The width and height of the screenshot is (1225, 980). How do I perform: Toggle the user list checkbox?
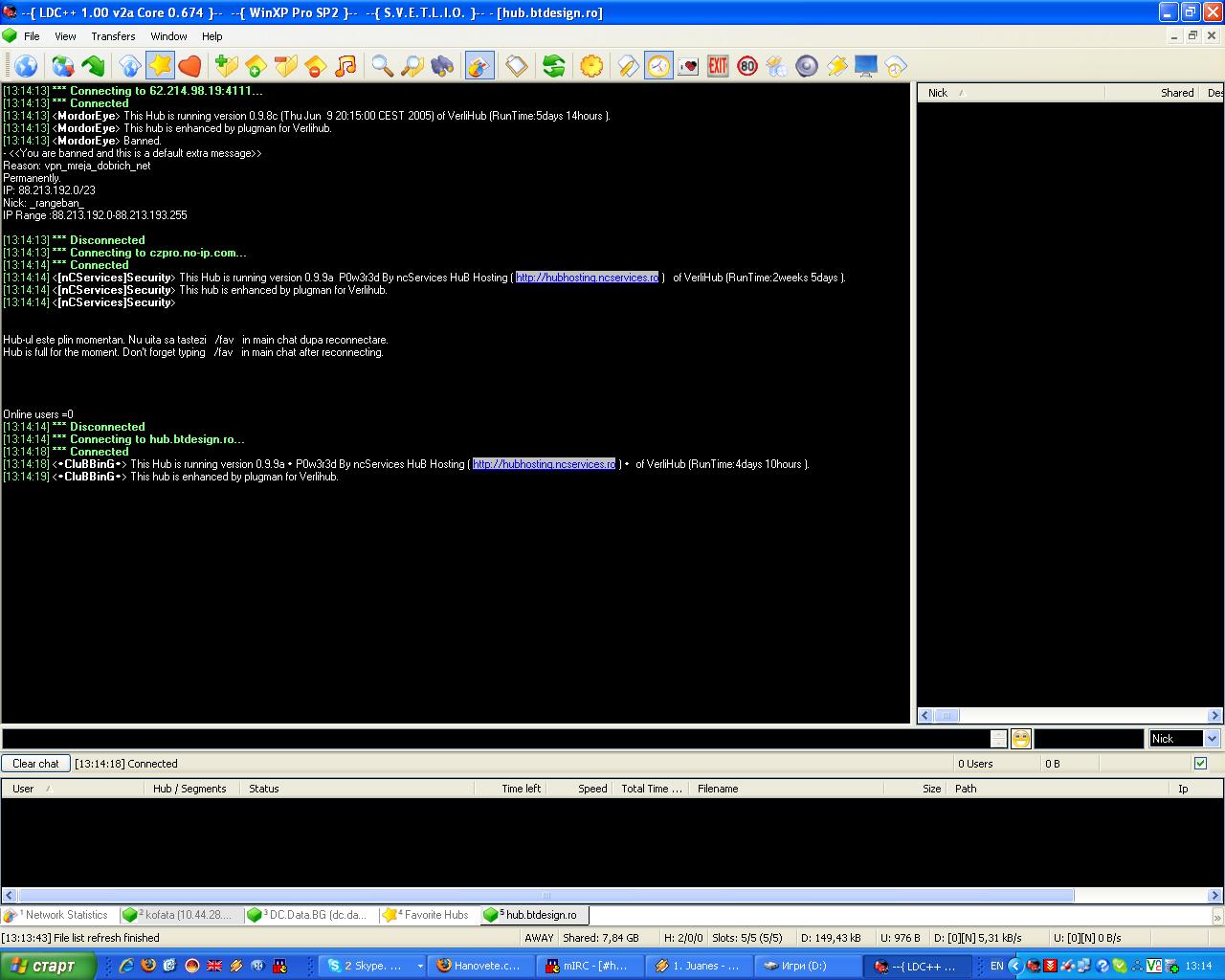click(1200, 764)
